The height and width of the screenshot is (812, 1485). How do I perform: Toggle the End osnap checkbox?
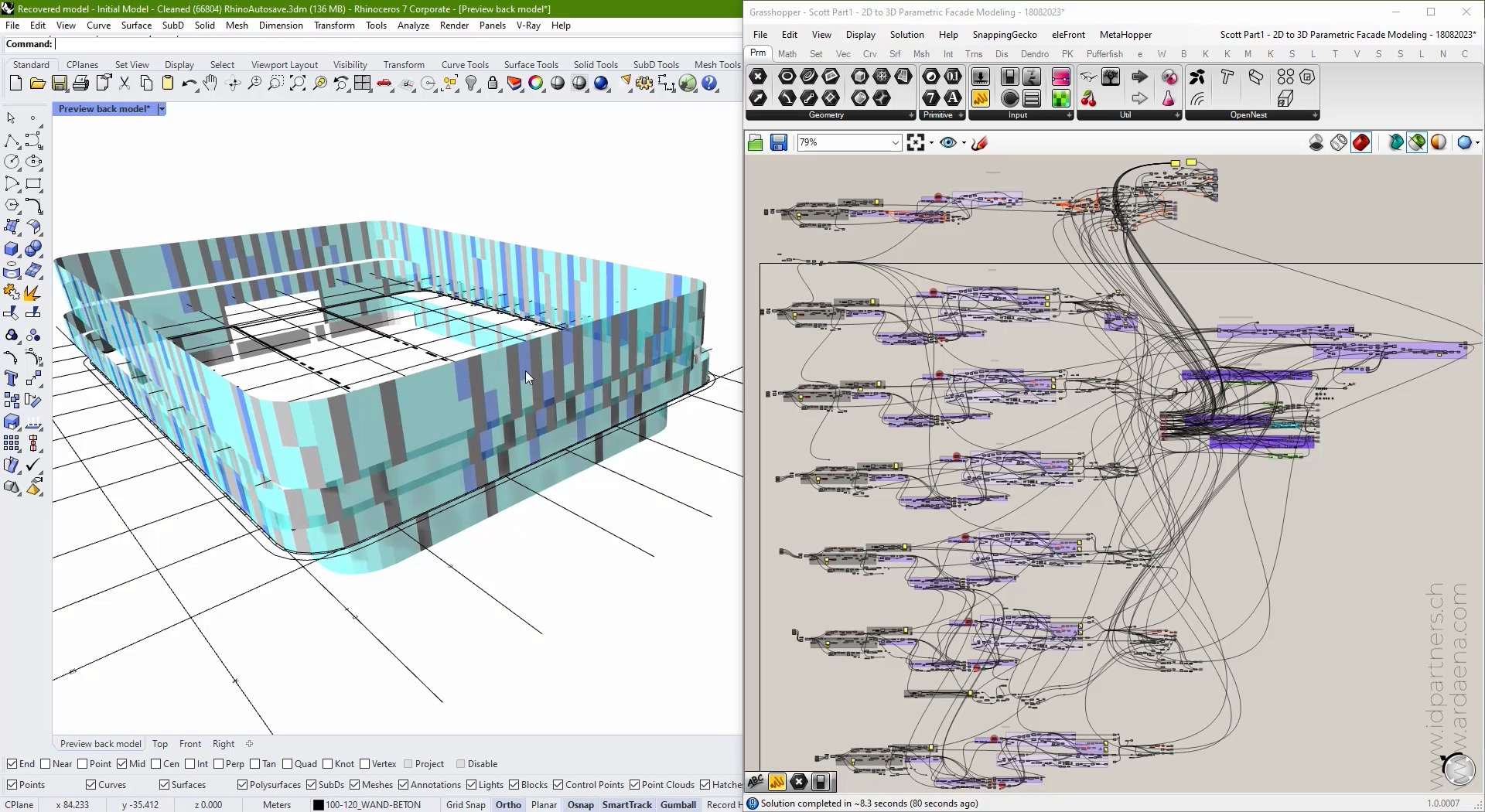click(x=12, y=764)
